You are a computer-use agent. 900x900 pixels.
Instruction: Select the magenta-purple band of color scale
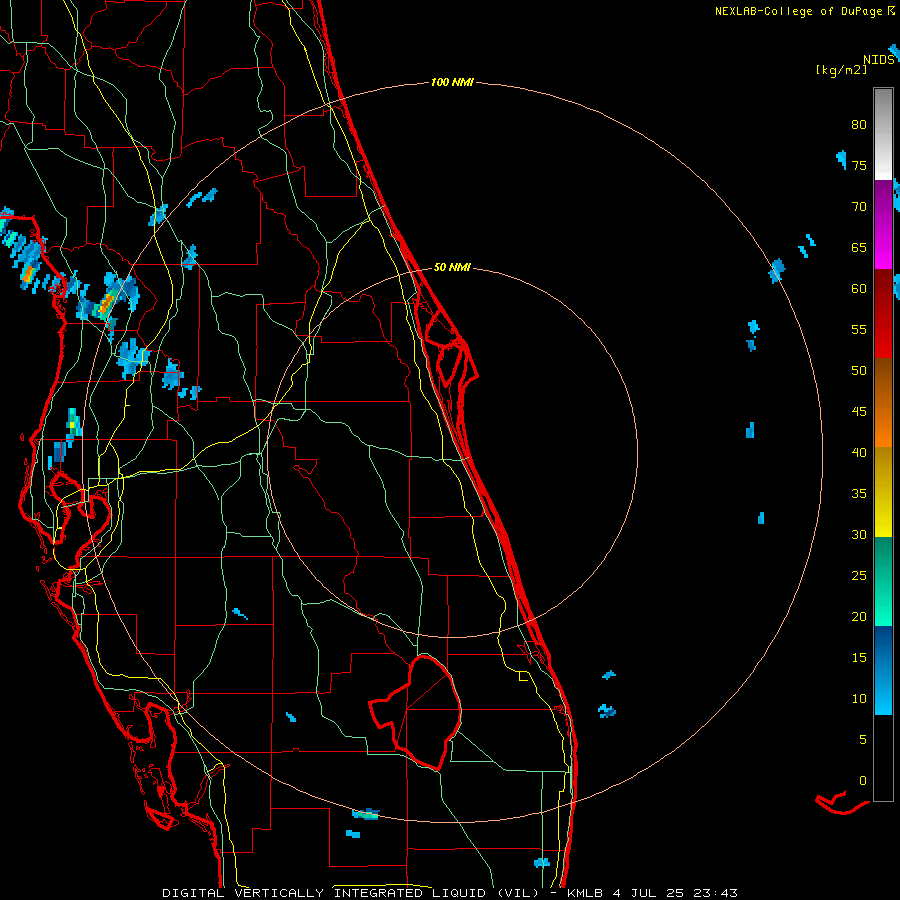click(883, 224)
